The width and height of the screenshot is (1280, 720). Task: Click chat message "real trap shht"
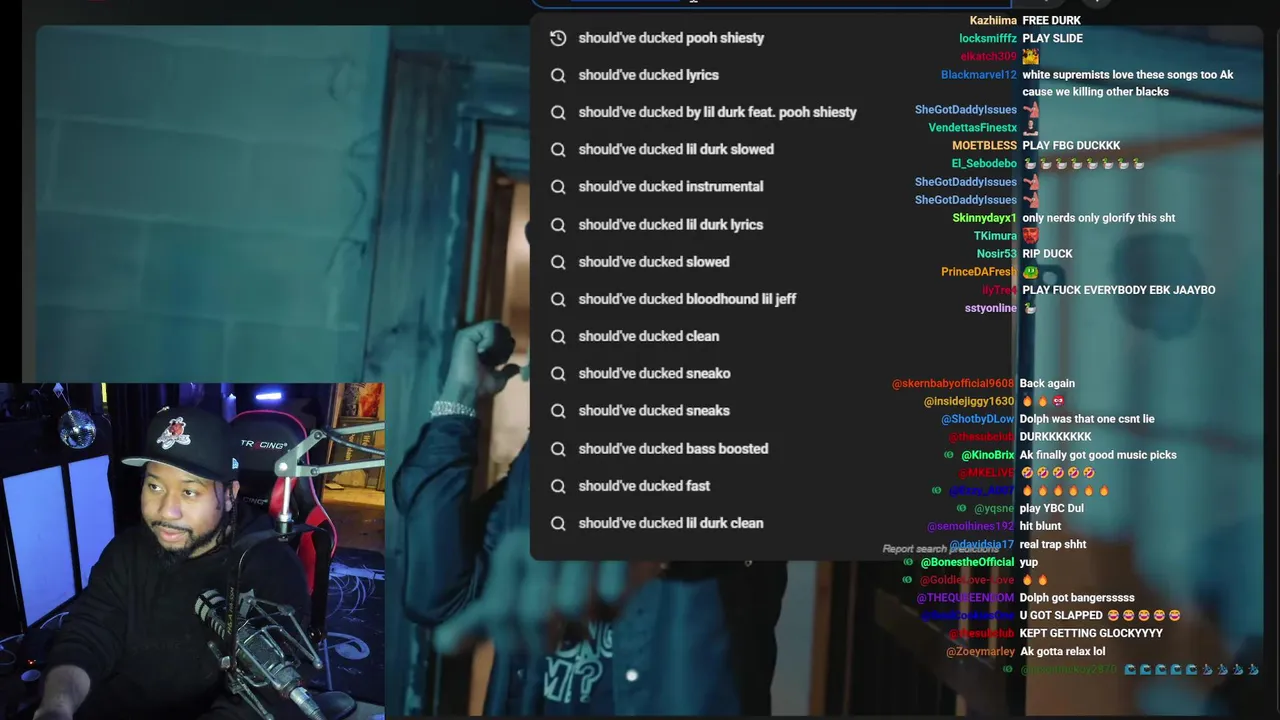tap(1053, 544)
